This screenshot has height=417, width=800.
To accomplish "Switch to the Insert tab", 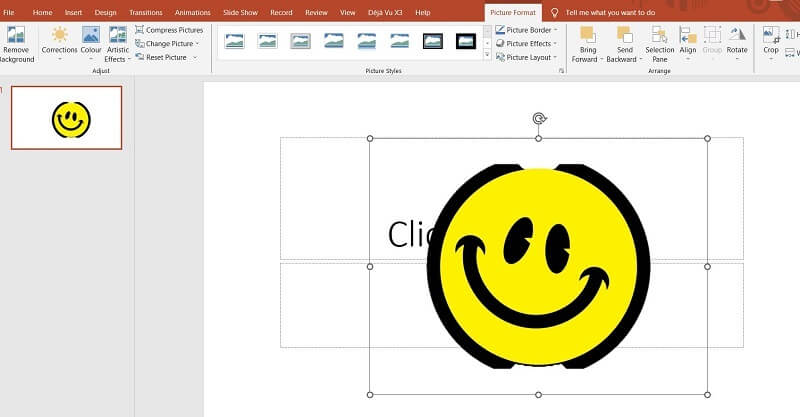I will 73,12.
